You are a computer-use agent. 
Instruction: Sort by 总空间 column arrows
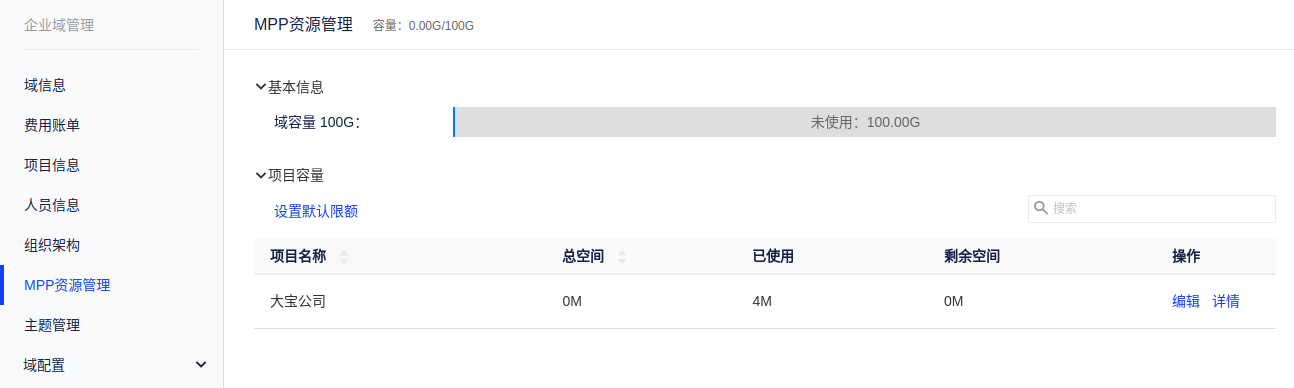coord(622,257)
